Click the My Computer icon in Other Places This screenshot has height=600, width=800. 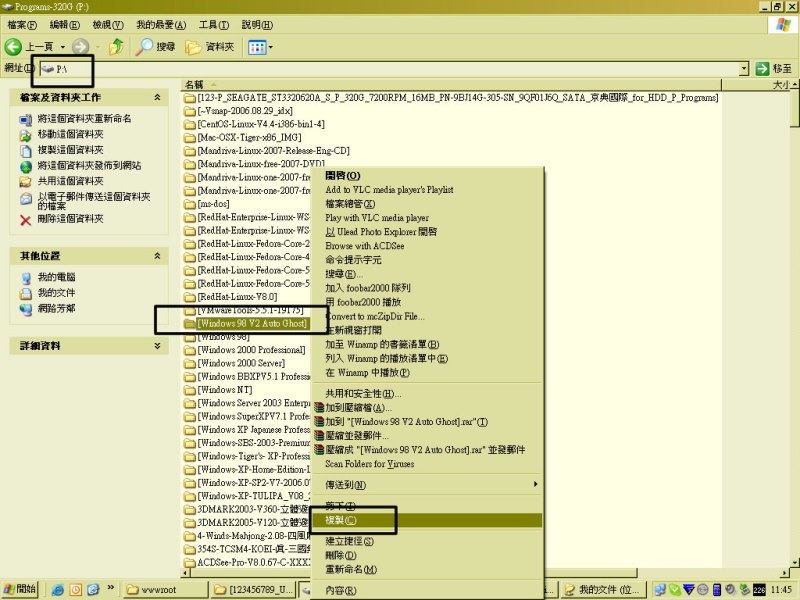[x=26, y=278]
